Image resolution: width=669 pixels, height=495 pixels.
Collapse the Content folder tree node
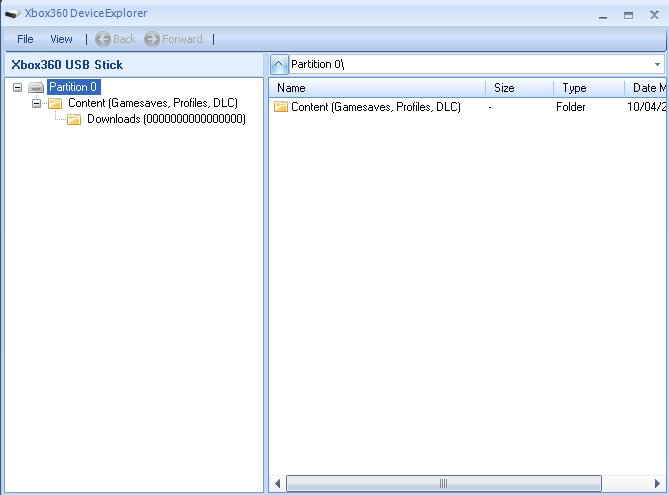(x=37, y=103)
